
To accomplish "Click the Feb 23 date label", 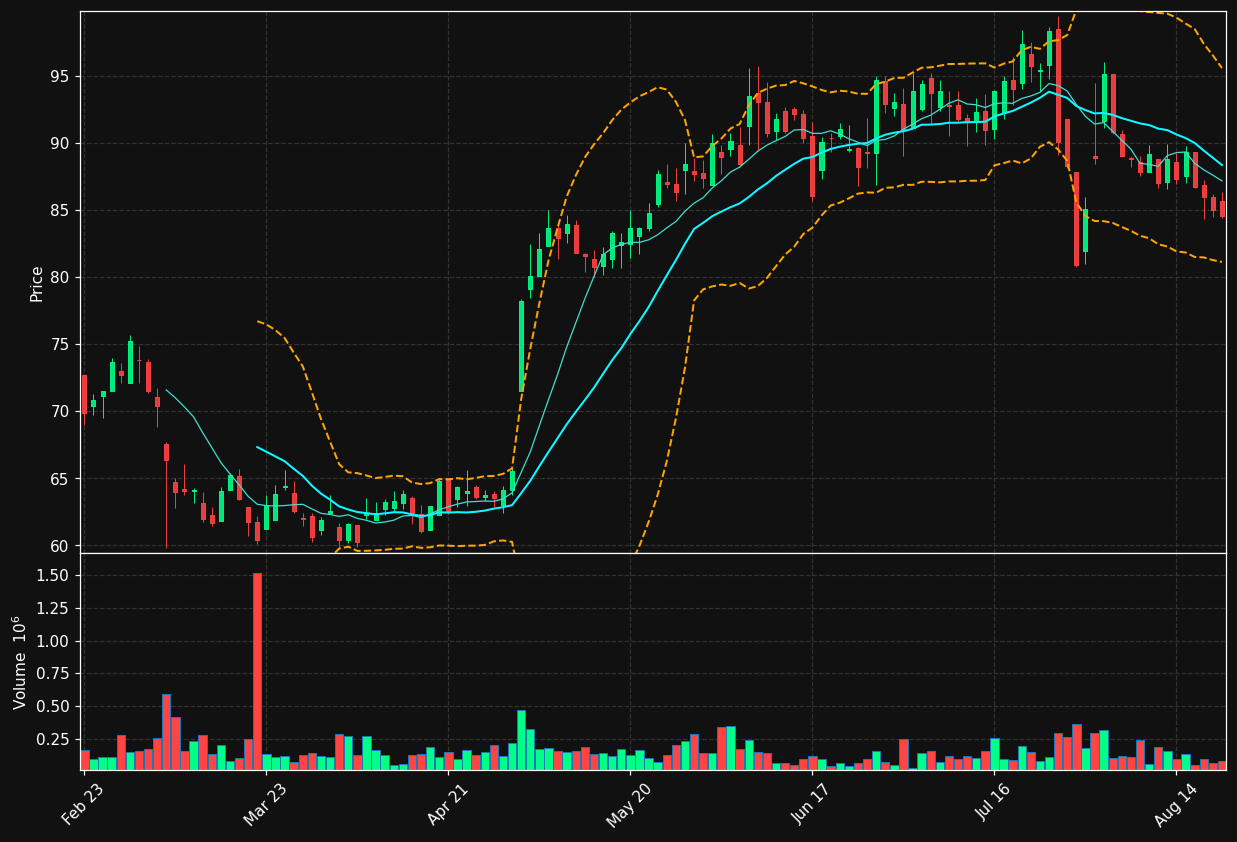I will (83, 804).
